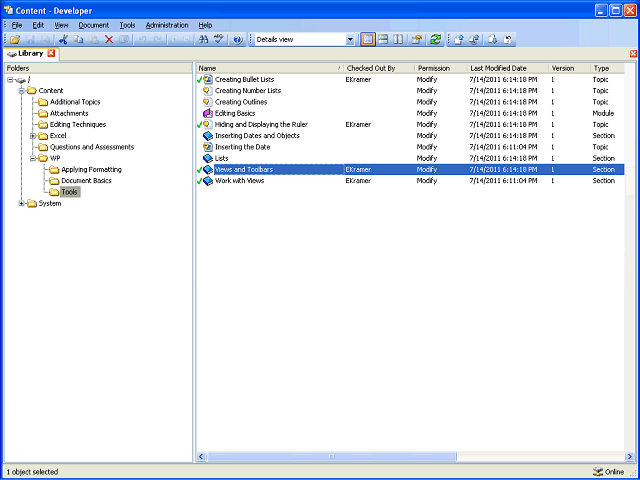Click the Lists section book icon
The width and height of the screenshot is (640, 480).
pyautogui.click(x=208, y=158)
